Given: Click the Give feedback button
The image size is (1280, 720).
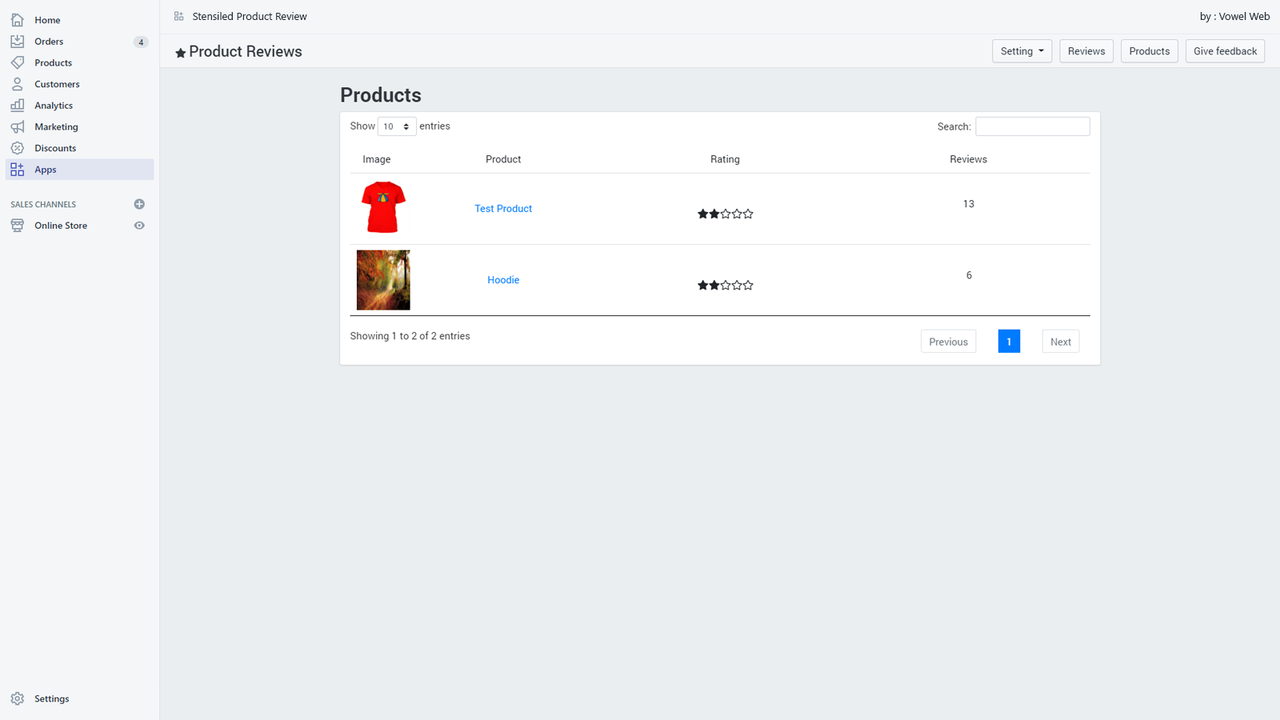Looking at the screenshot, I should (x=1225, y=51).
